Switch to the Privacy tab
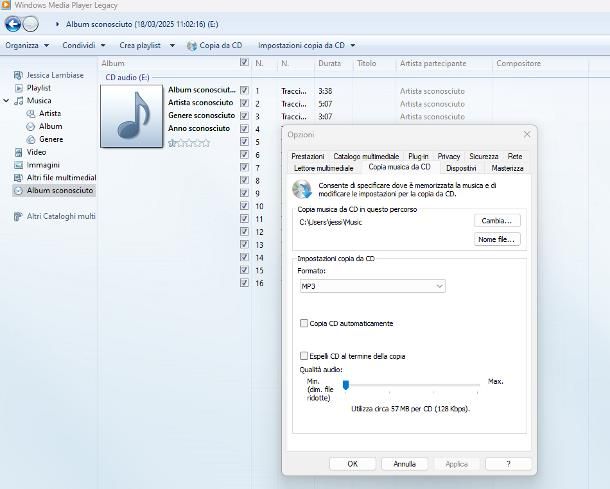The height and width of the screenshot is (489, 610). click(x=449, y=156)
